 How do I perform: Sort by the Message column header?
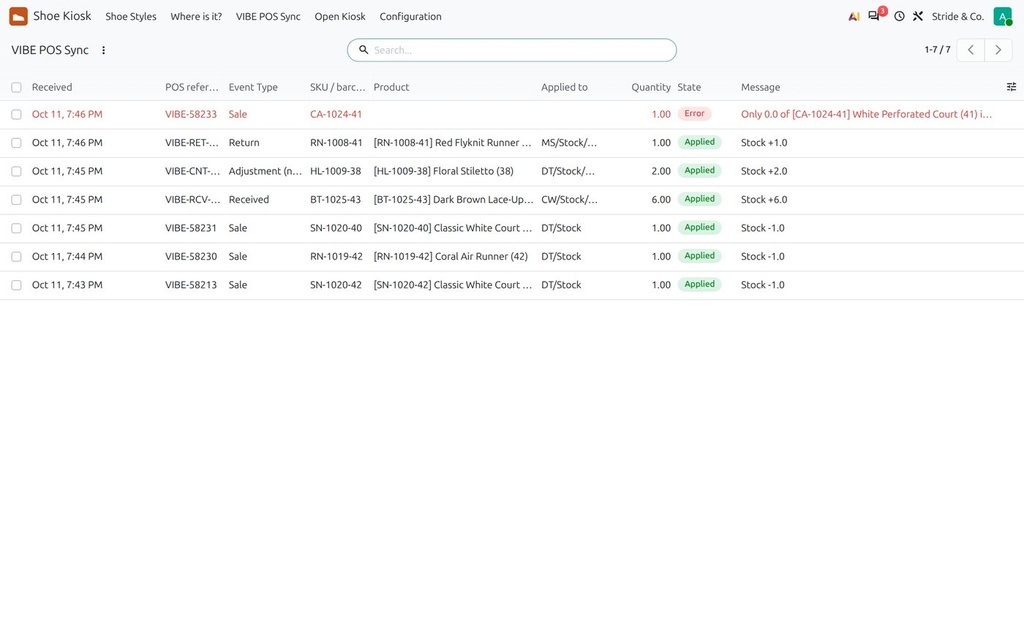click(x=760, y=87)
